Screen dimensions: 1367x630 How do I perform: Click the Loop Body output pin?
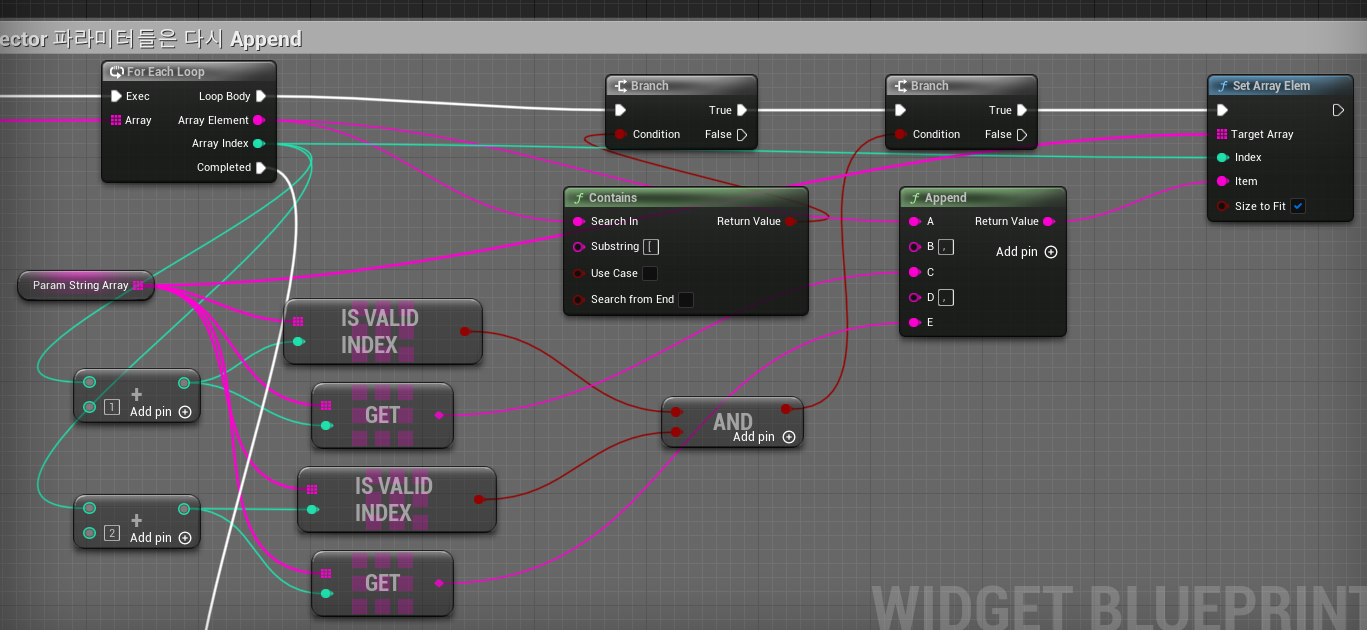pos(260,96)
